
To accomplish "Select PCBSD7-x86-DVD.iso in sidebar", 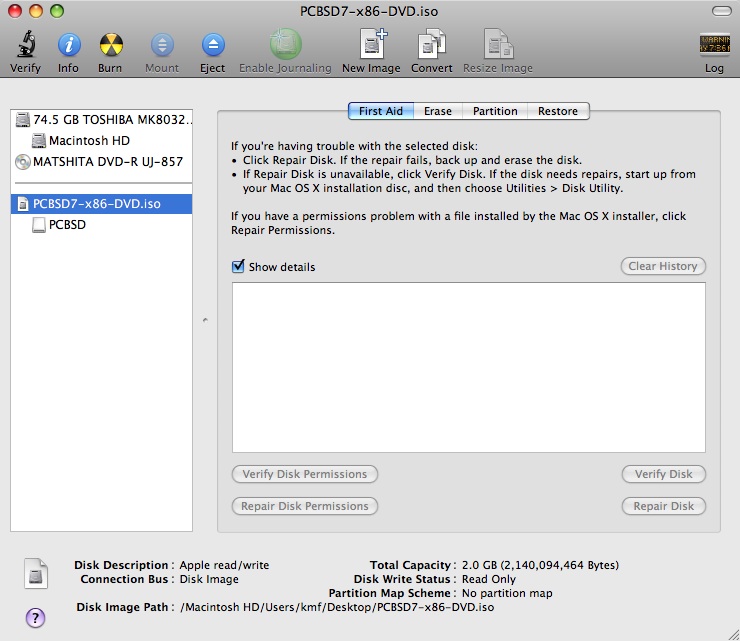I will 101,204.
